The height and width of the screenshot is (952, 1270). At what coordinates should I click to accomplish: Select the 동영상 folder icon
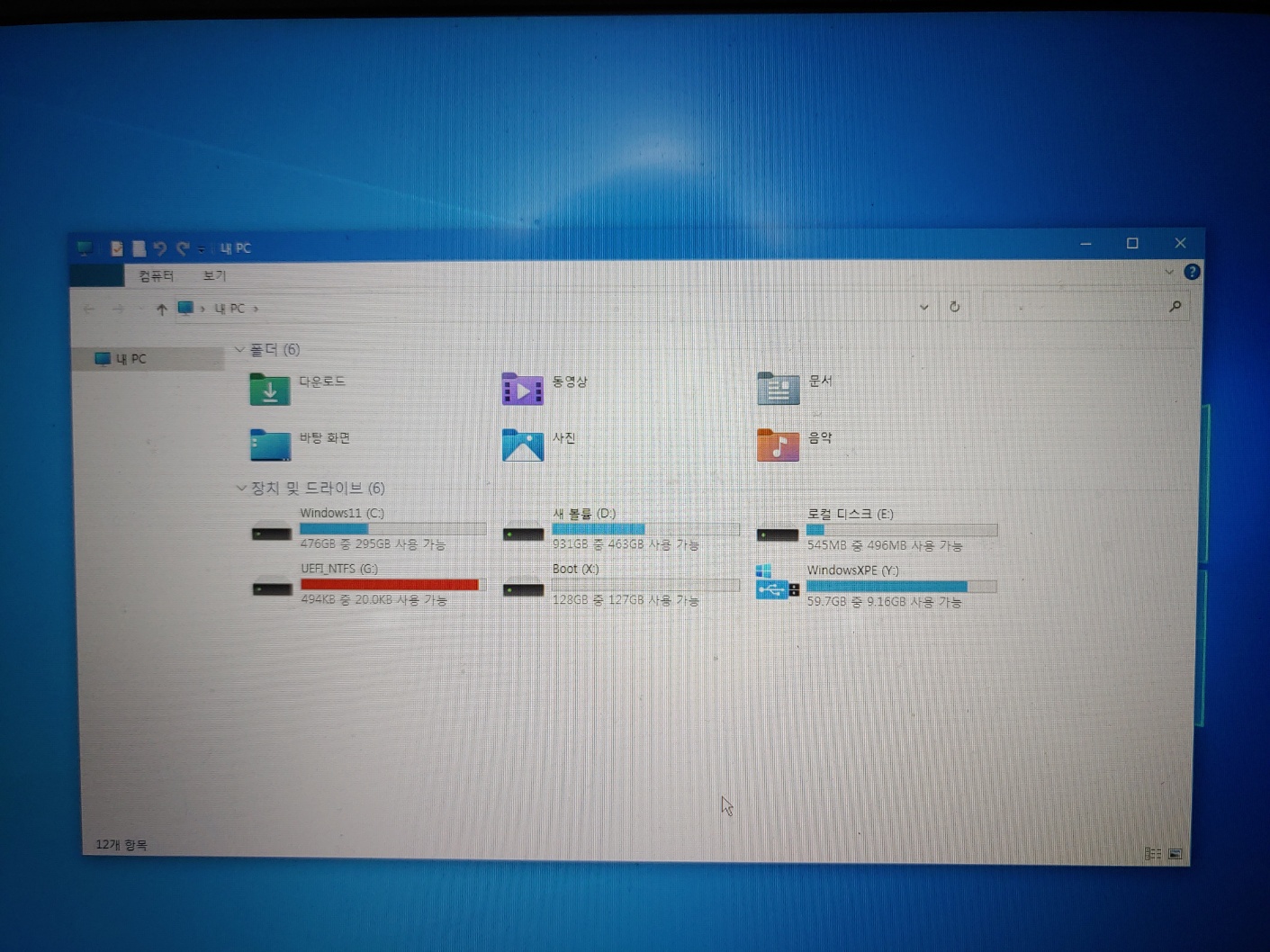[x=522, y=389]
